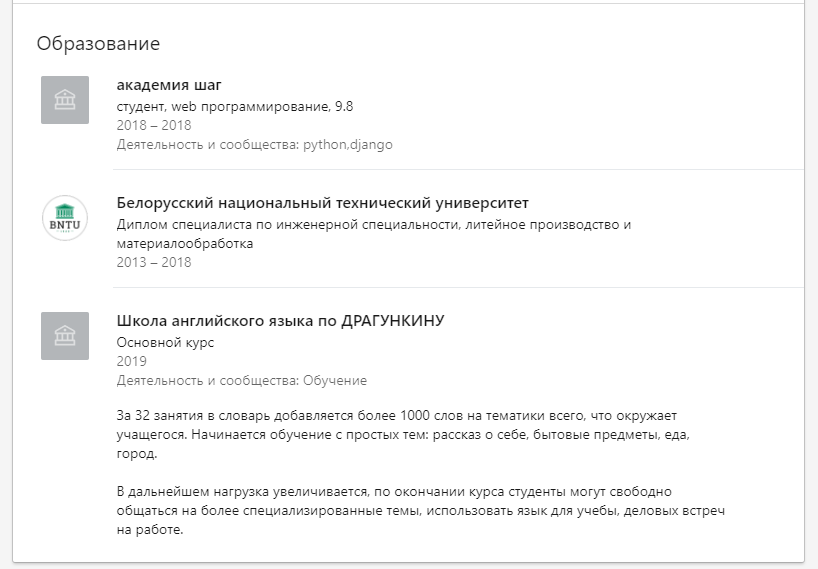818x569 pixels.
Task: Open Школа английского языка по ДРАГУНКИНУ title
Action: click(x=280, y=320)
